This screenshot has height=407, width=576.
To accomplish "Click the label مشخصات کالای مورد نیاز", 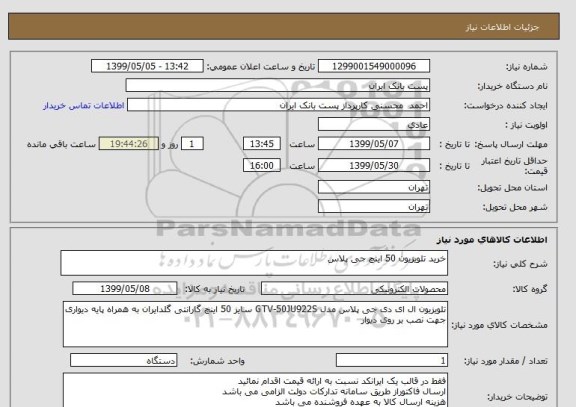I will point(499,325).
